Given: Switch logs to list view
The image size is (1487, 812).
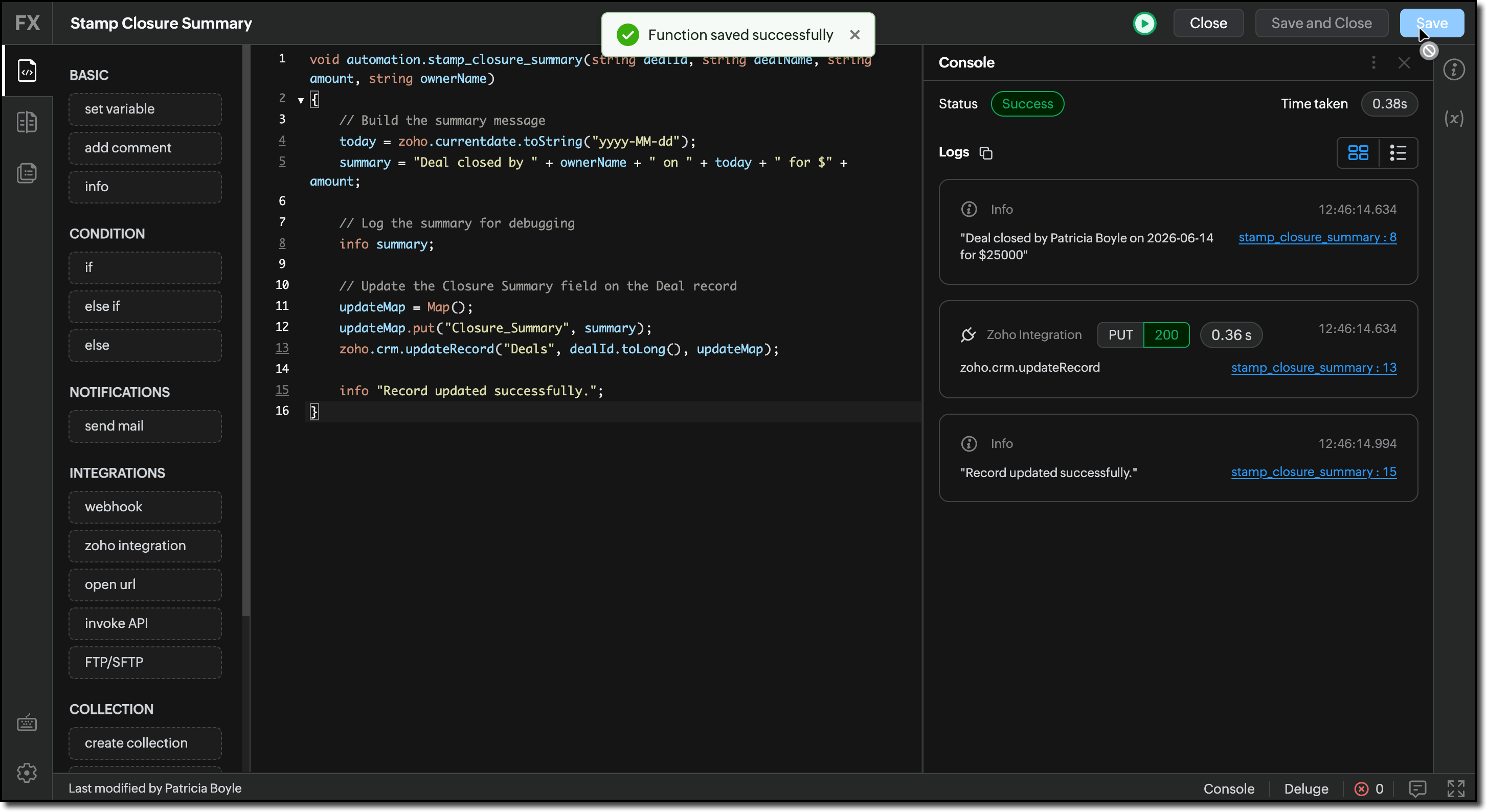Looking at the screenshot, I should pyautogui.click(x=1398, y=153).
